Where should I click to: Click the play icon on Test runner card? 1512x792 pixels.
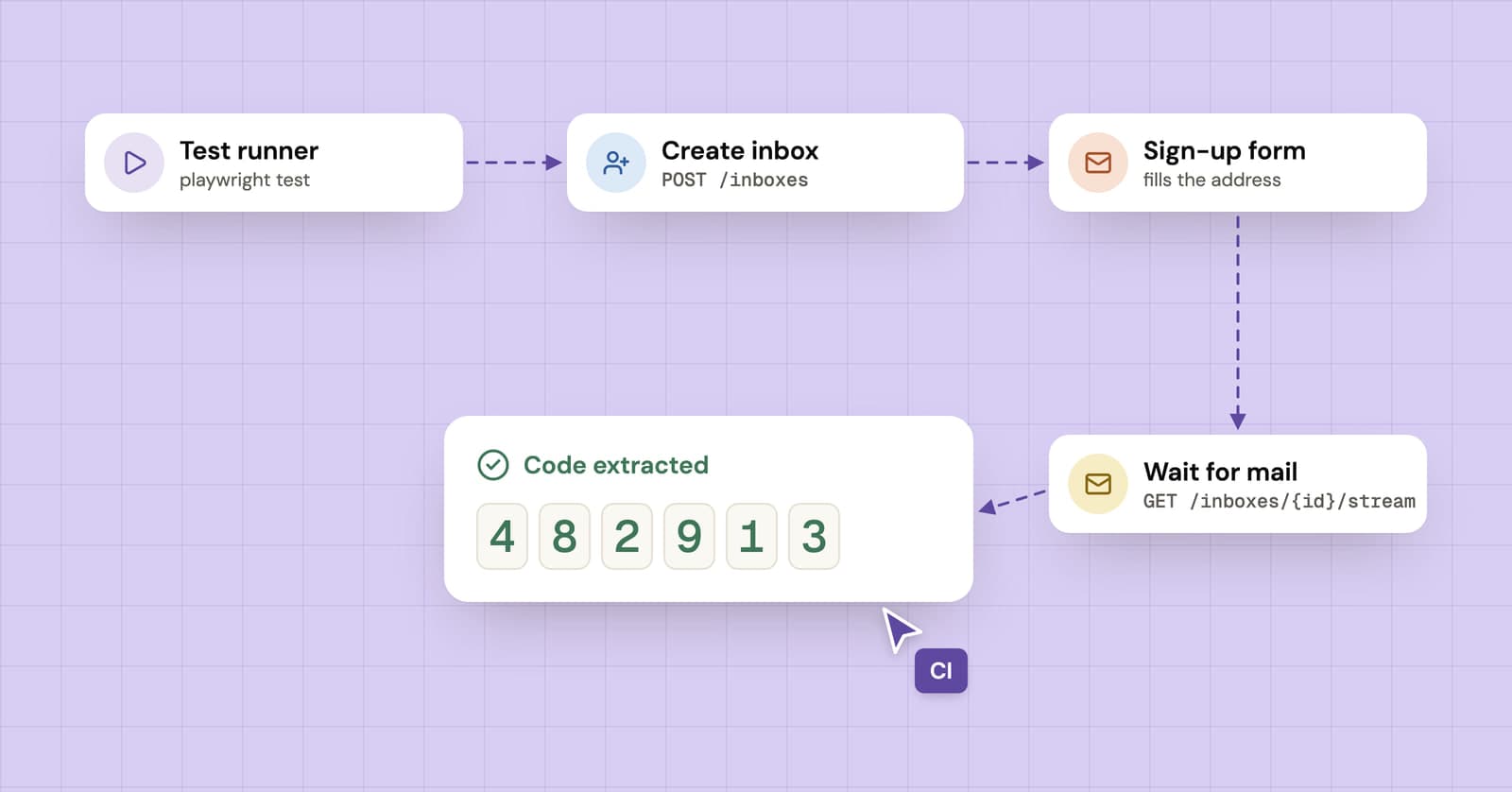coord(134,163)
